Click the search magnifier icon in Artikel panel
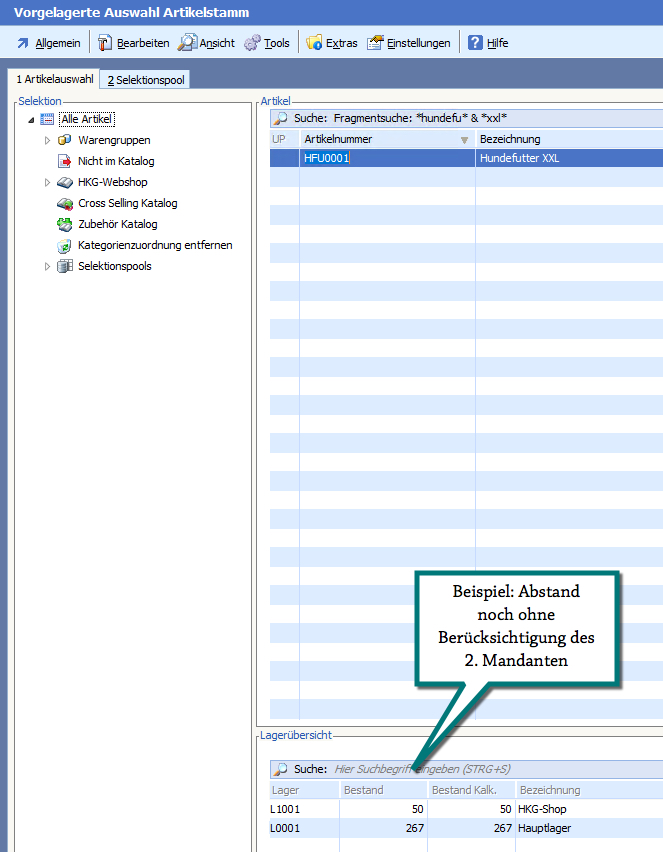Screen dimensions: 663x852 point(281,118)
